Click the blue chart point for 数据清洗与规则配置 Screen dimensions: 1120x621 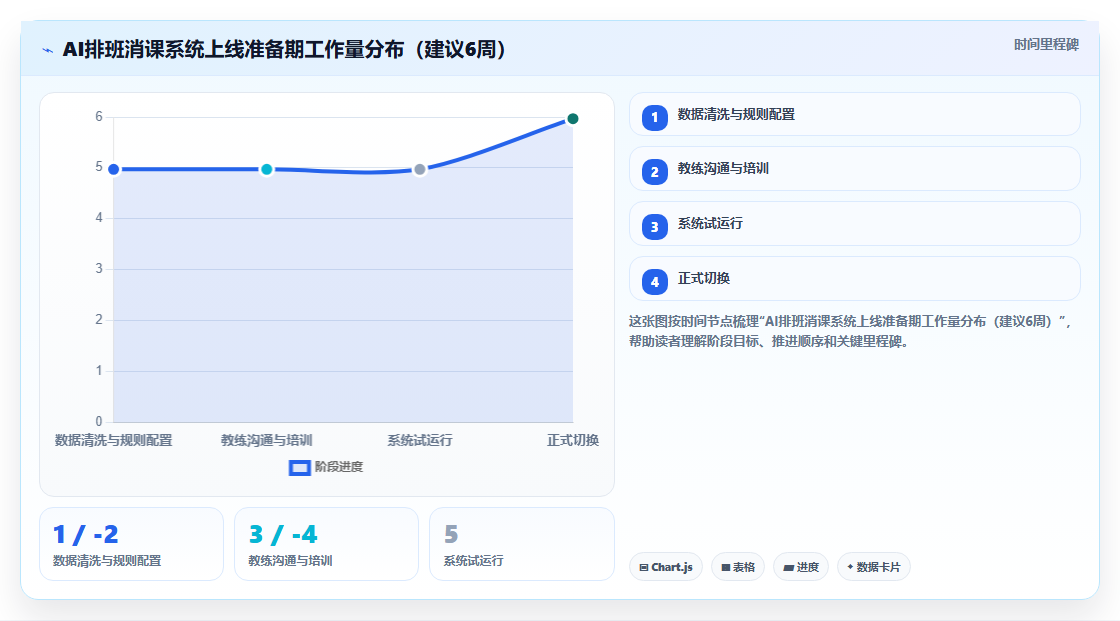click(x=114, y=169)
